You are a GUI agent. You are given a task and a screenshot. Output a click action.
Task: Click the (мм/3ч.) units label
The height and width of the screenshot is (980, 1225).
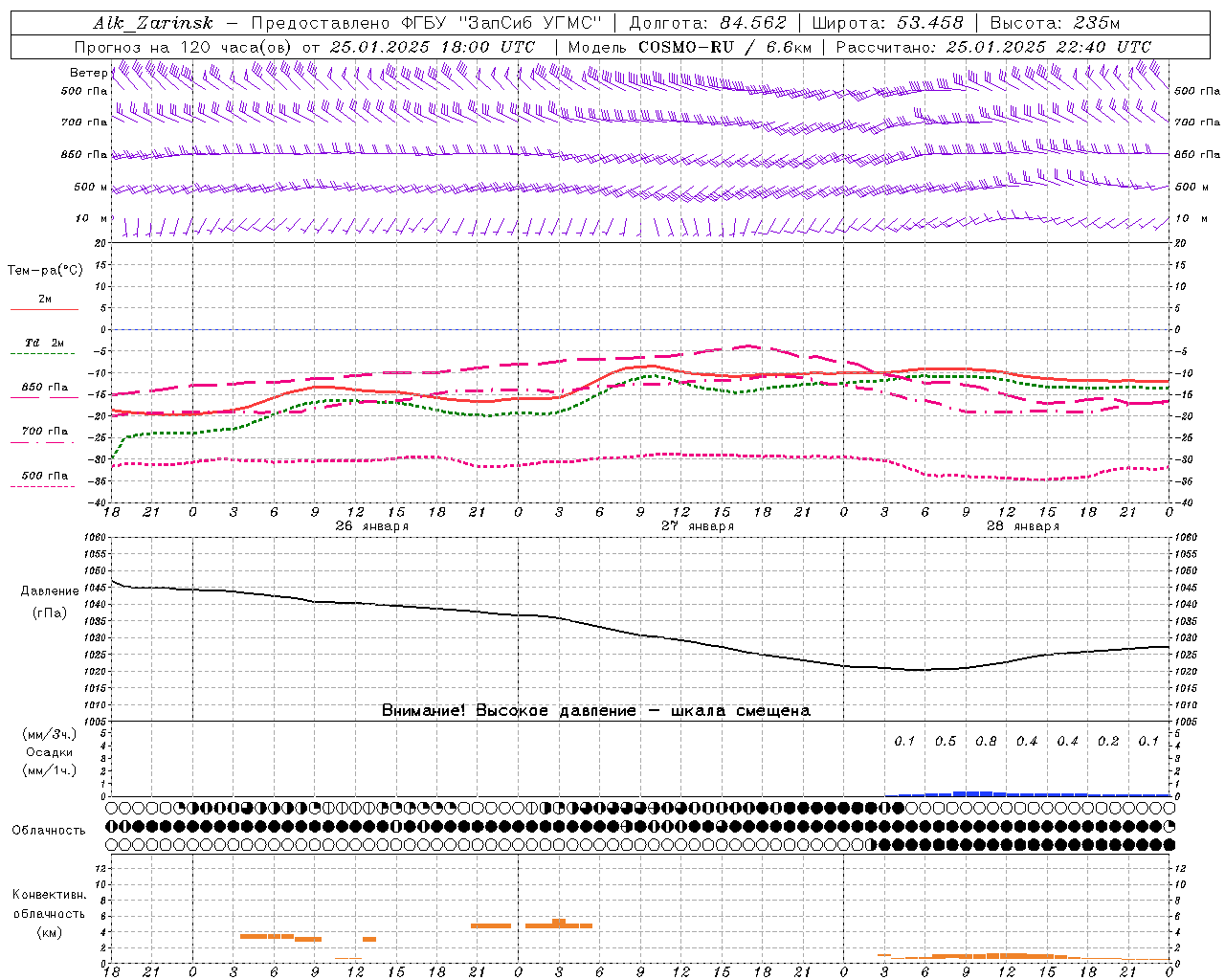[x=50, y=734]
